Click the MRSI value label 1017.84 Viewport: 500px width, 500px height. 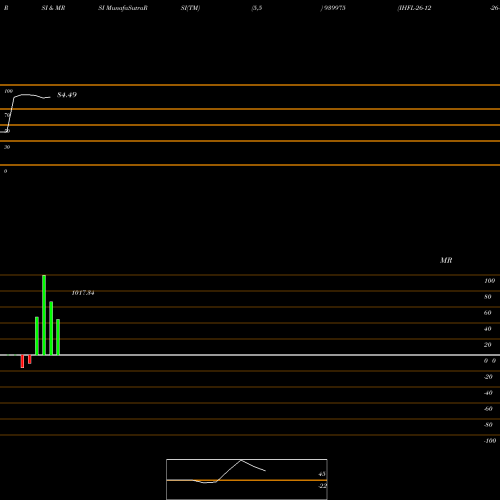[x=83, y=293]
